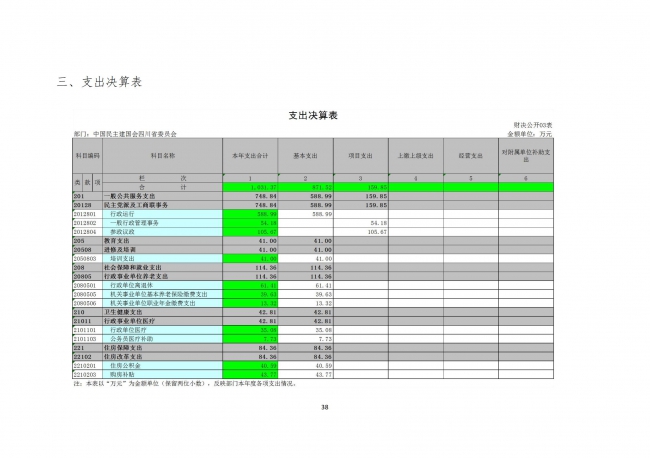Image resolution: width=650 pixels, height=458 pixels.
Task: Select the 科目名称 column header
Action: tap(163, 156)
